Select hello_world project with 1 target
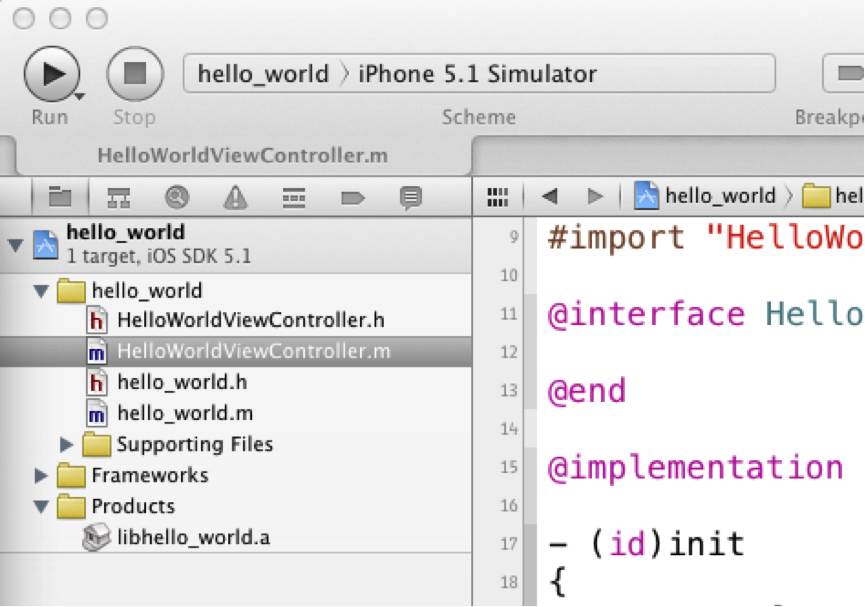 point(236,245)
